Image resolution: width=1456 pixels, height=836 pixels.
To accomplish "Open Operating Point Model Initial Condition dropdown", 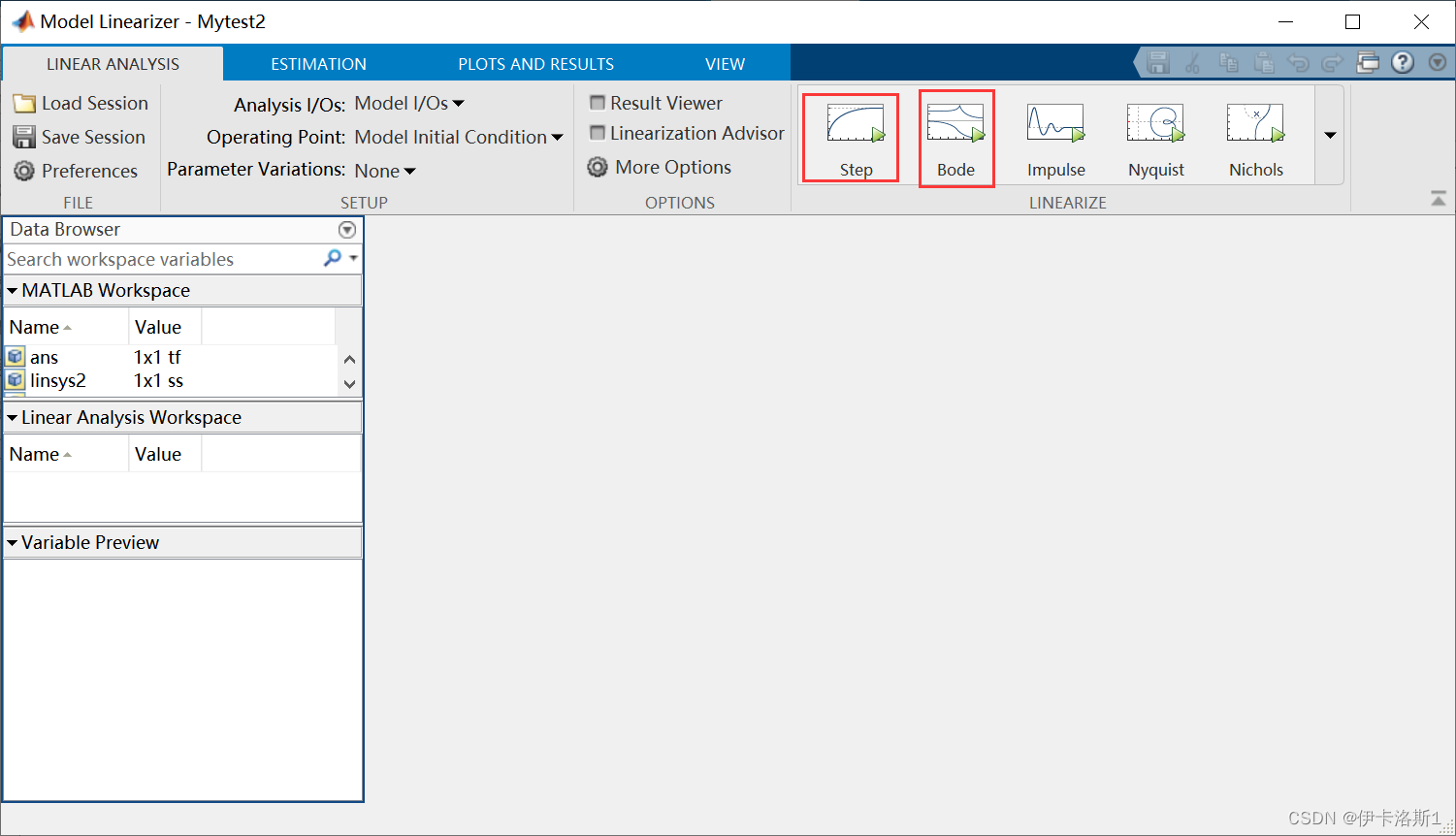I will [x=459, y=137].
